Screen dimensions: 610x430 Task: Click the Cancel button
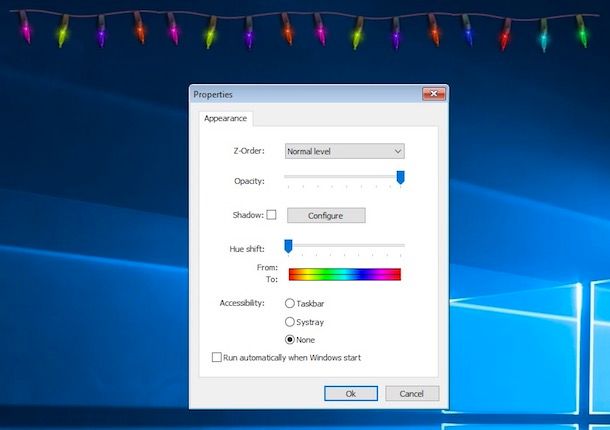[412, 393]
